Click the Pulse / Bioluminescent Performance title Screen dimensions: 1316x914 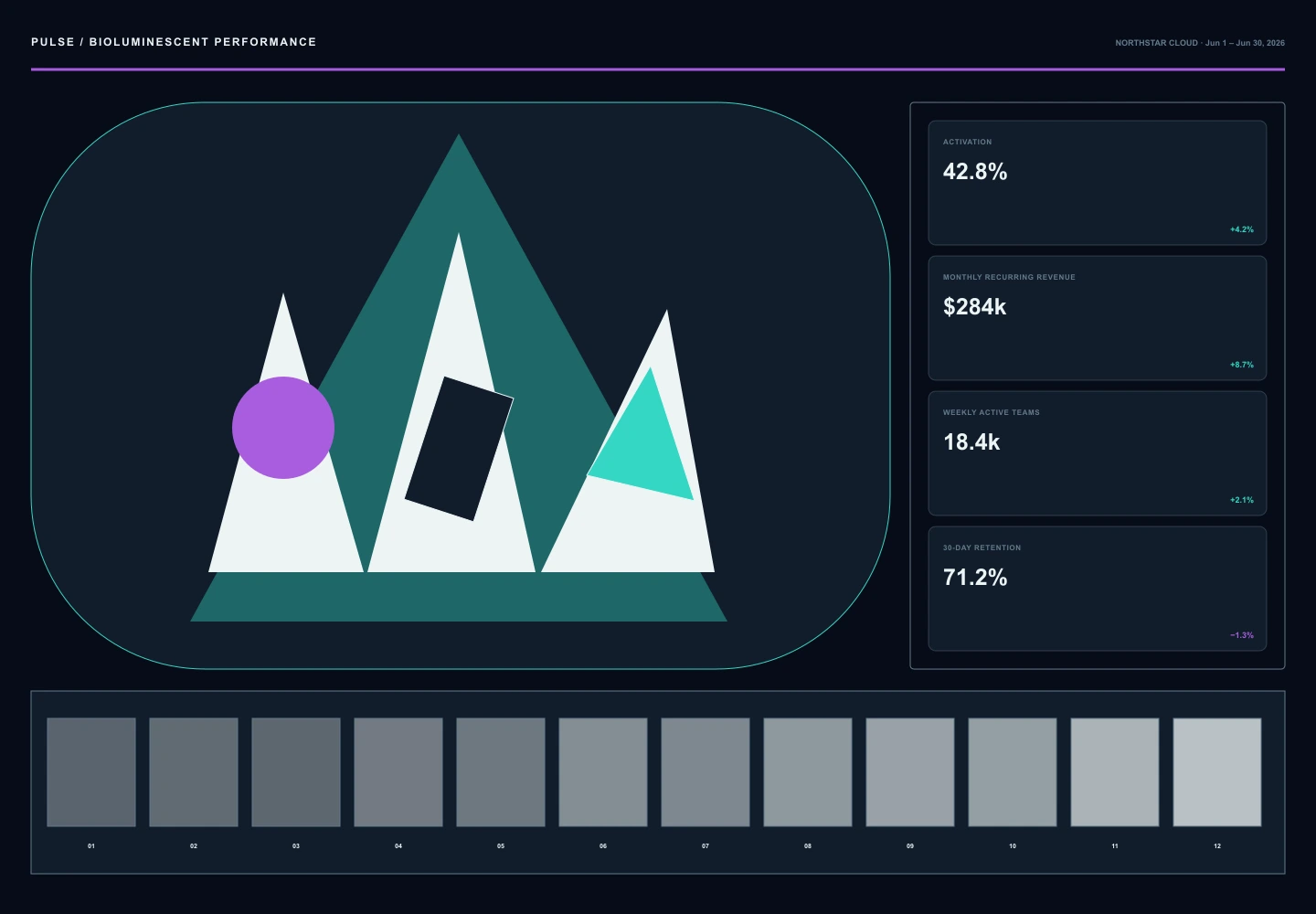pyautogui.click(x=174, y=42)
